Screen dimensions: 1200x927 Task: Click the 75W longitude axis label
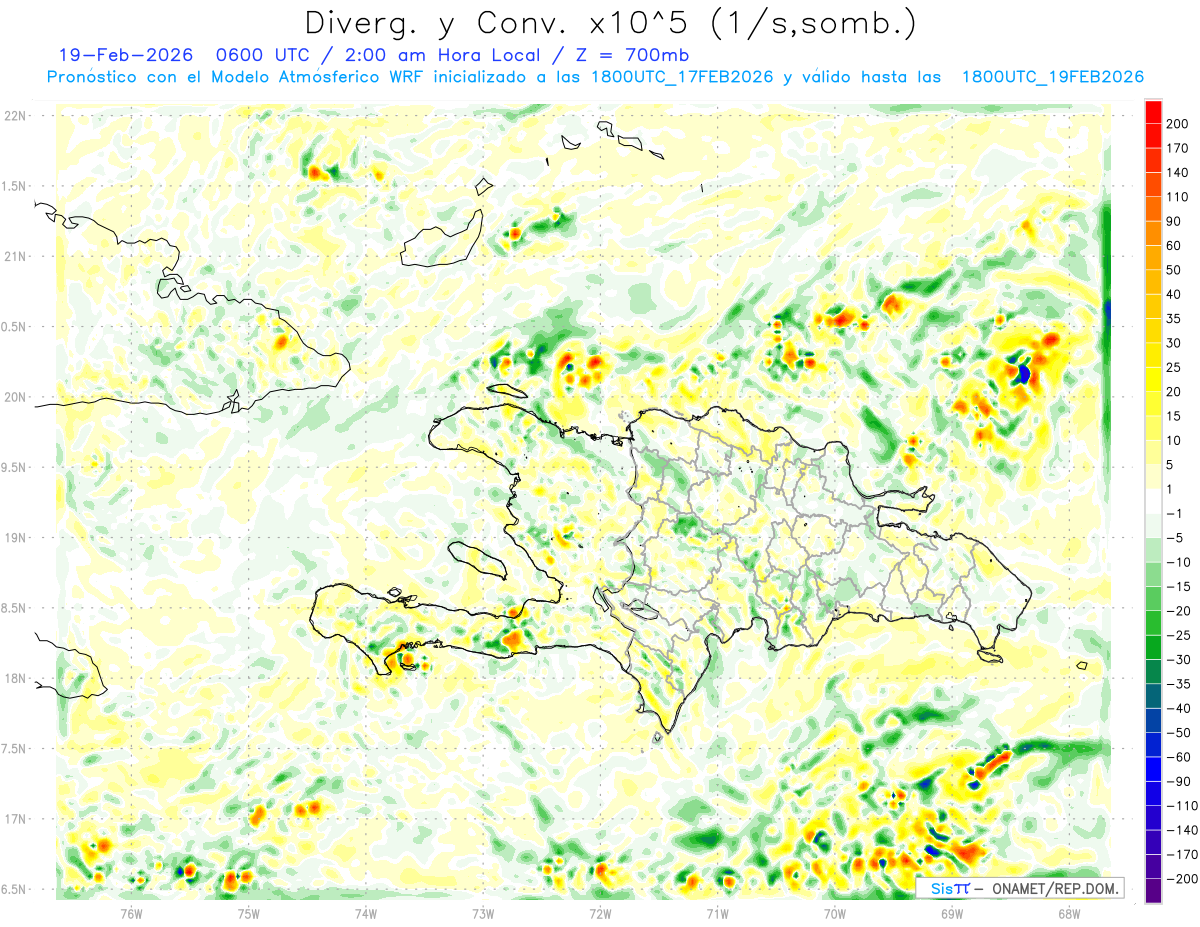click(x=249, y=913)
